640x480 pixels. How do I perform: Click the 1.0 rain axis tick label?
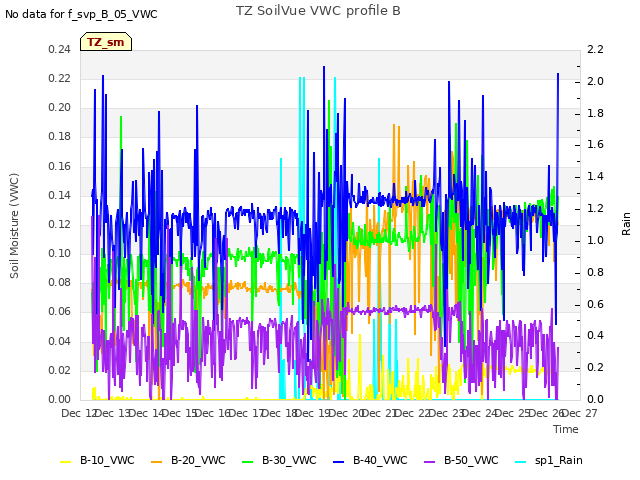click(595, 240)
